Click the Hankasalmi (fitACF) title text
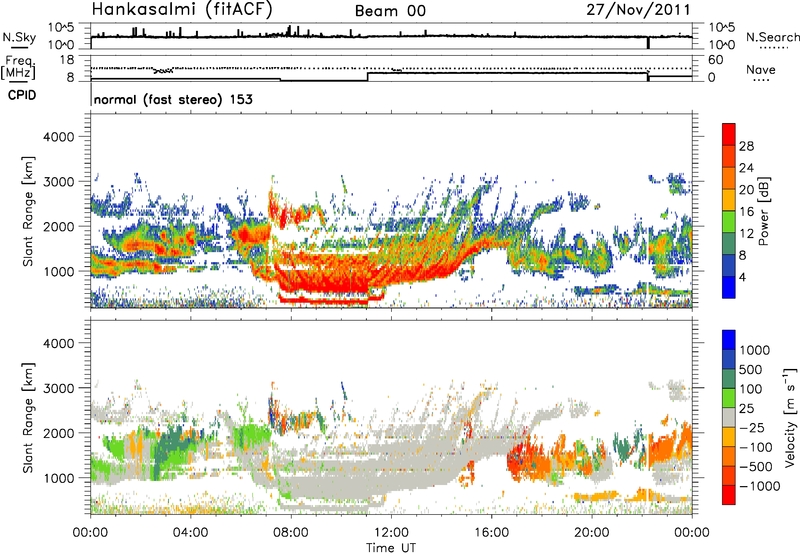Viewport: 800px width, 554px height. click(x=182, y=9)
